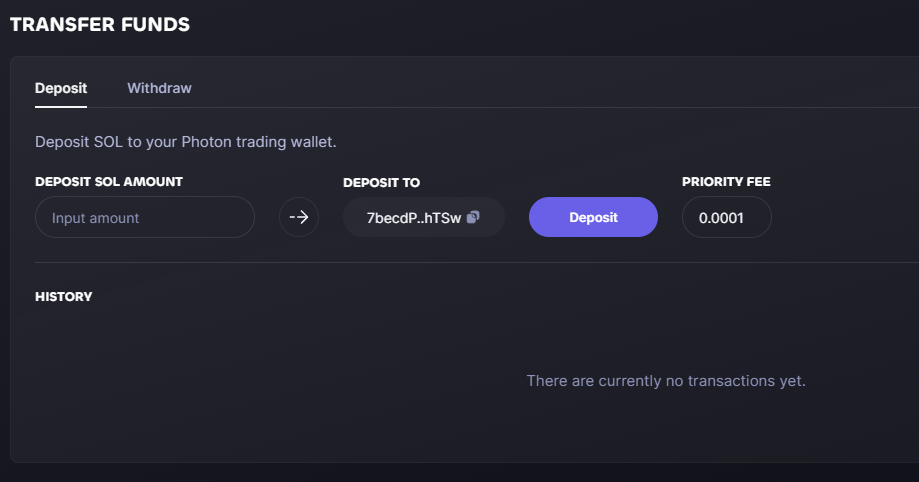This screenshot has width=919, height=482.
Task: Click the PRIORITY FEE label
Action: (726, 182)
